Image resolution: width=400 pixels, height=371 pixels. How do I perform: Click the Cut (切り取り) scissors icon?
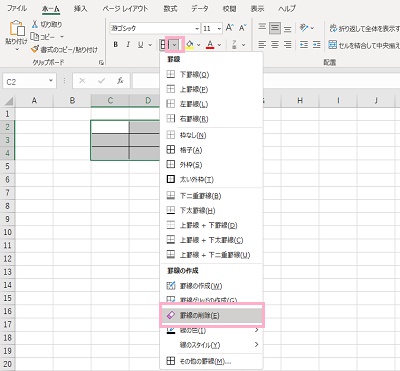click(35, 24)
